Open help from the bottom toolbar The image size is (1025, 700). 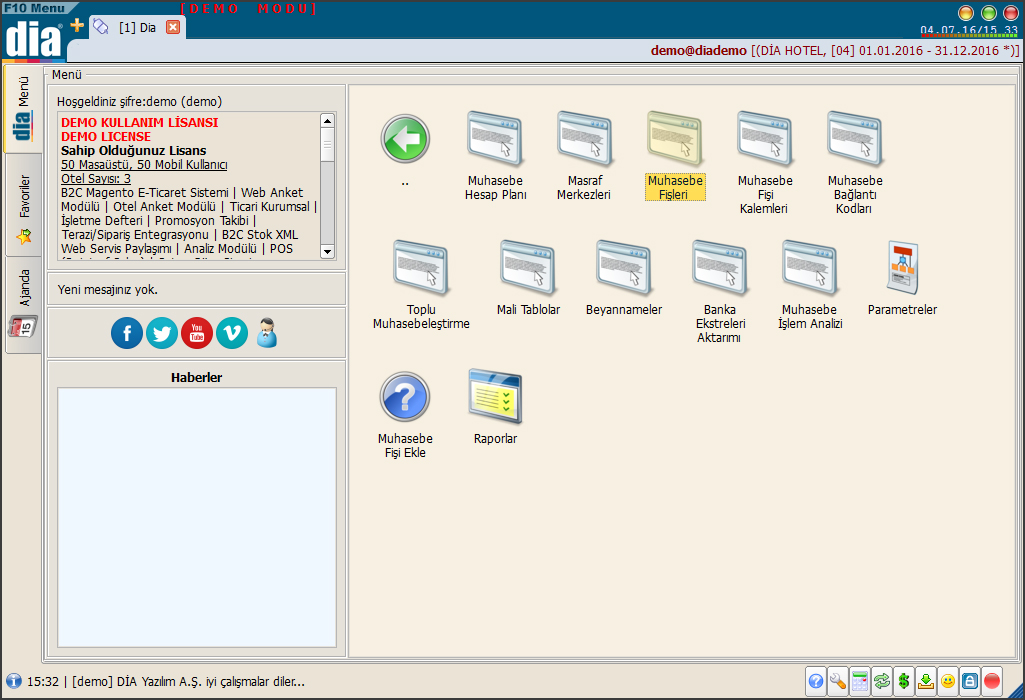(x=816, y=682)
